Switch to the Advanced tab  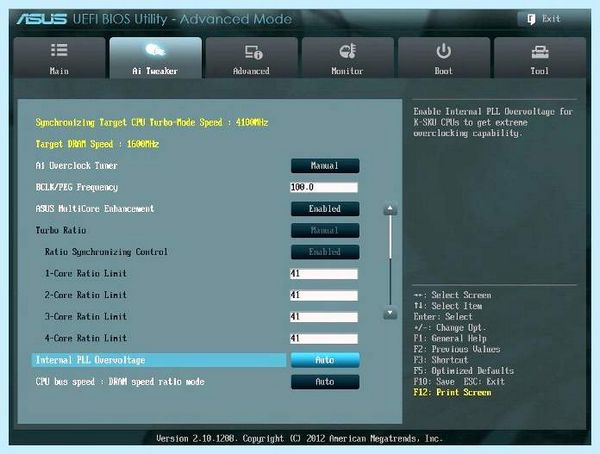pos(251,58)
